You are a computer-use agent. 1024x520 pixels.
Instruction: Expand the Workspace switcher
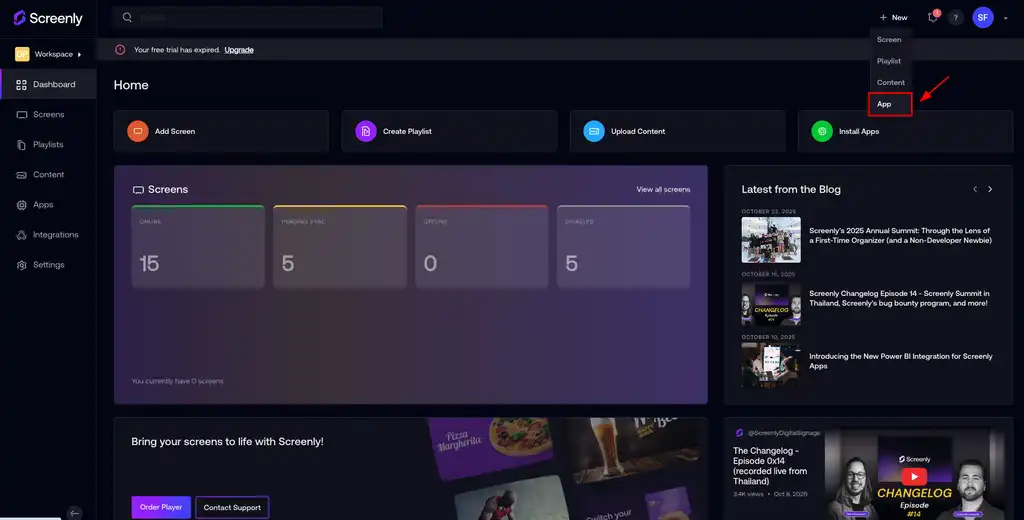click(48, 54)
